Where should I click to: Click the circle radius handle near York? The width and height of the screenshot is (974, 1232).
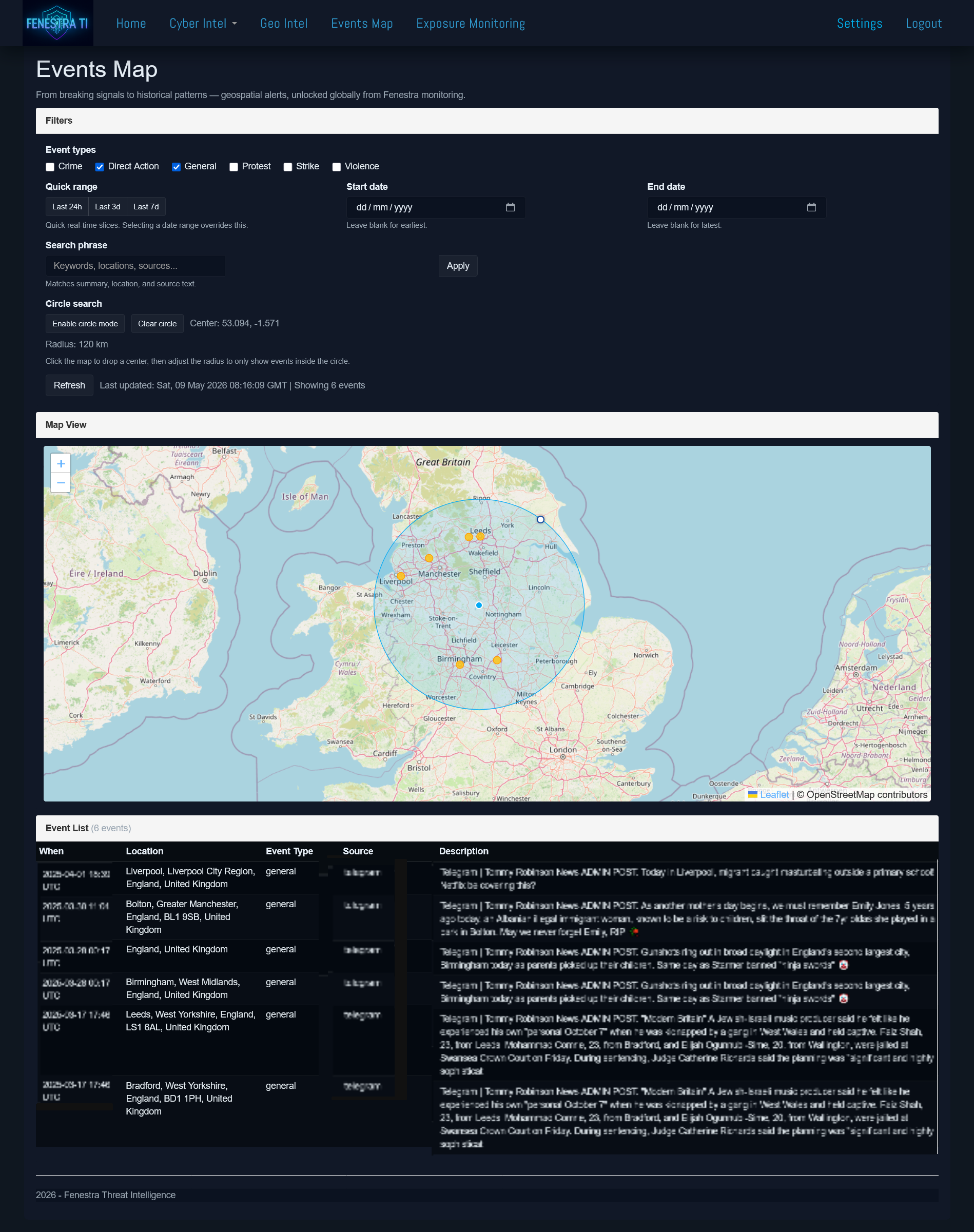(x=540, y=519)
